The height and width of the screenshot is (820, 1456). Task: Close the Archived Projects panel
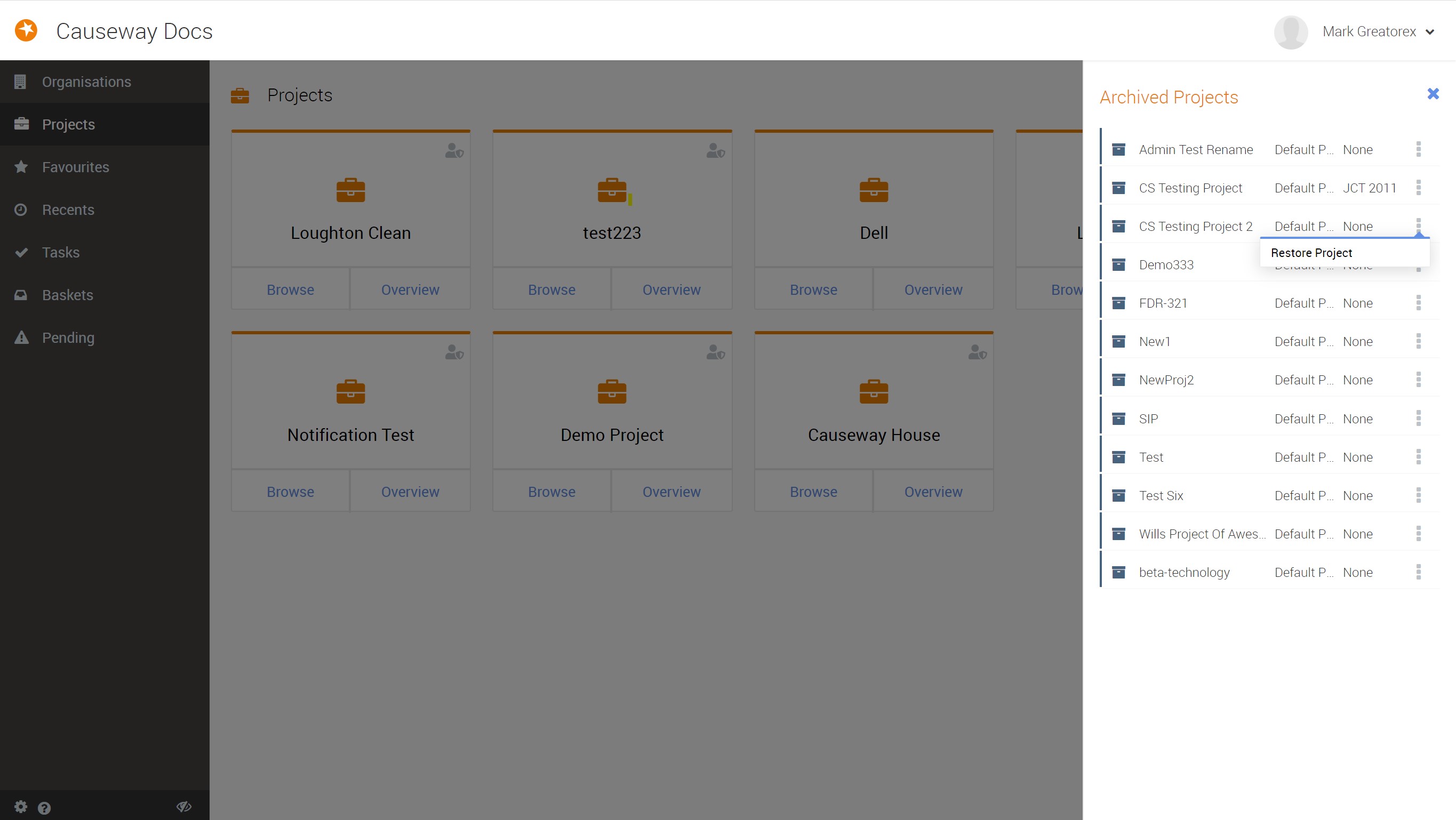1433,94
